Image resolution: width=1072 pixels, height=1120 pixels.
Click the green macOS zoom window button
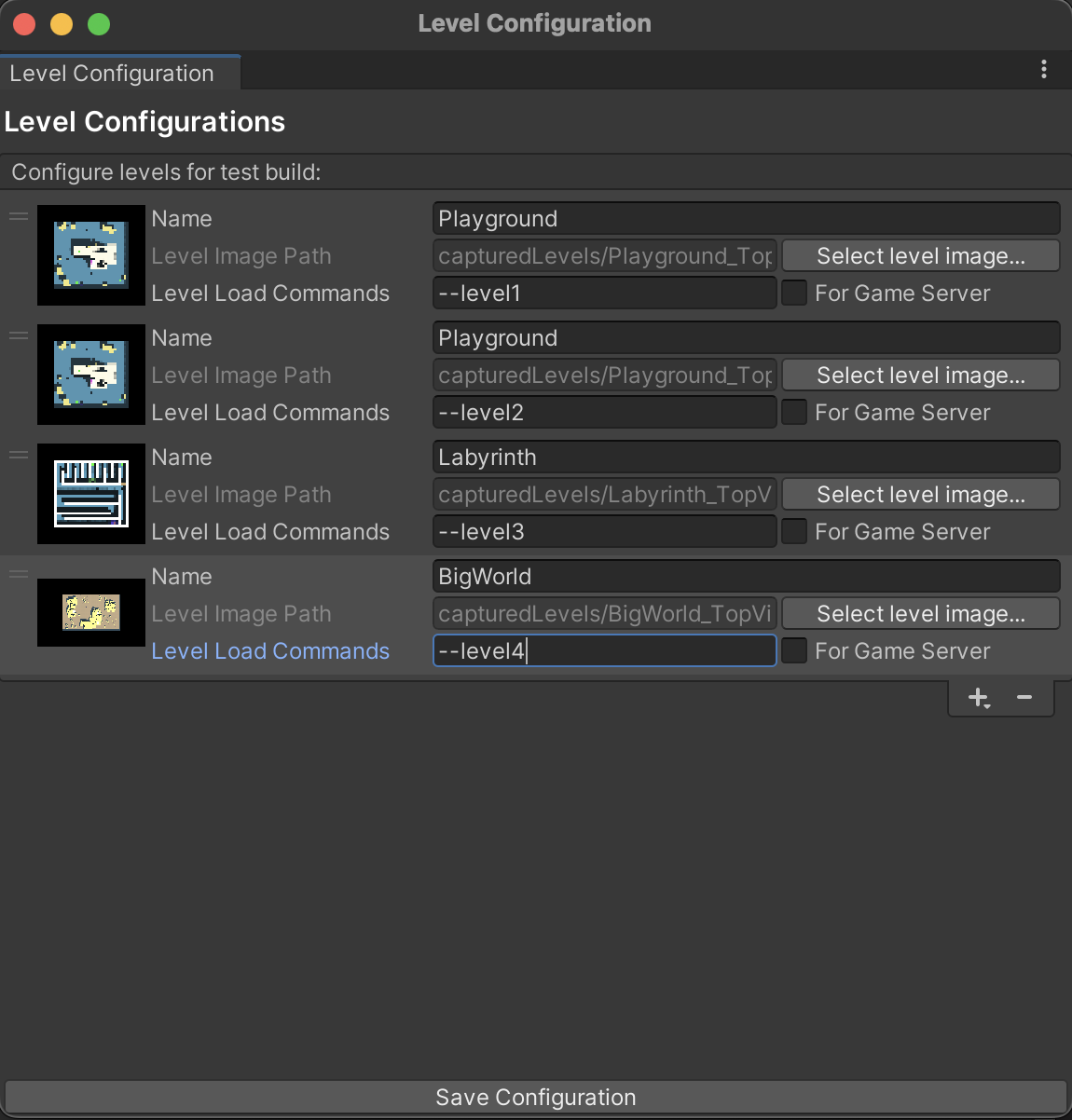pyautogui.click(x=99, y=24)
